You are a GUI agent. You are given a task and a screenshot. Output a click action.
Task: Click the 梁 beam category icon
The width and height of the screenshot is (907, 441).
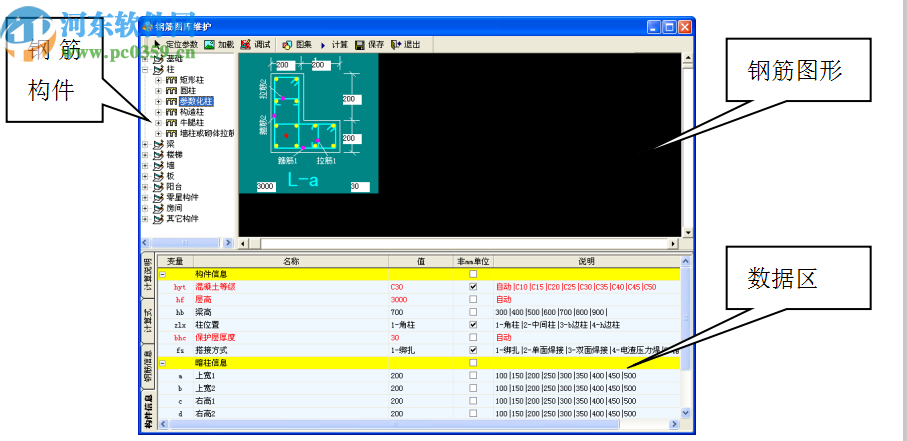pos(158,144)
